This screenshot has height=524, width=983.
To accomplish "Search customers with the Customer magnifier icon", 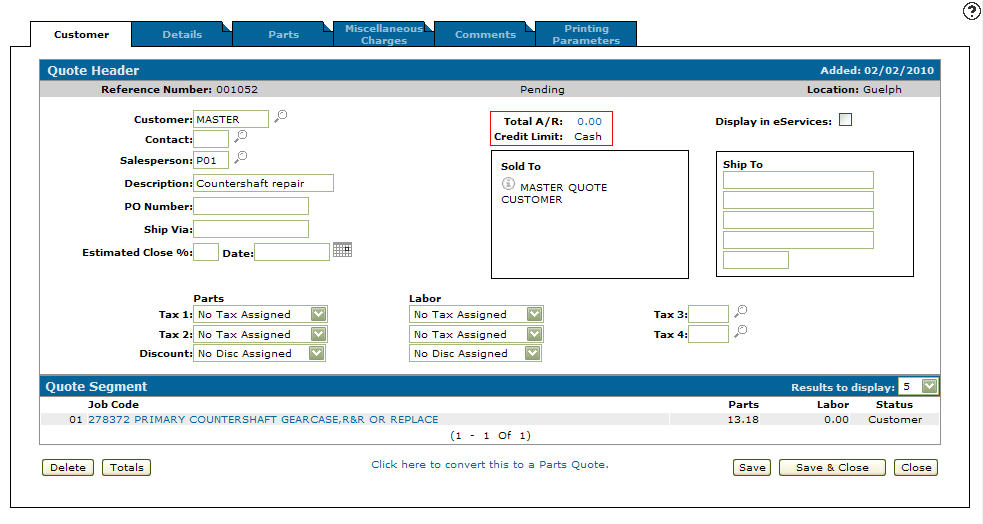I will pos(280,116).
